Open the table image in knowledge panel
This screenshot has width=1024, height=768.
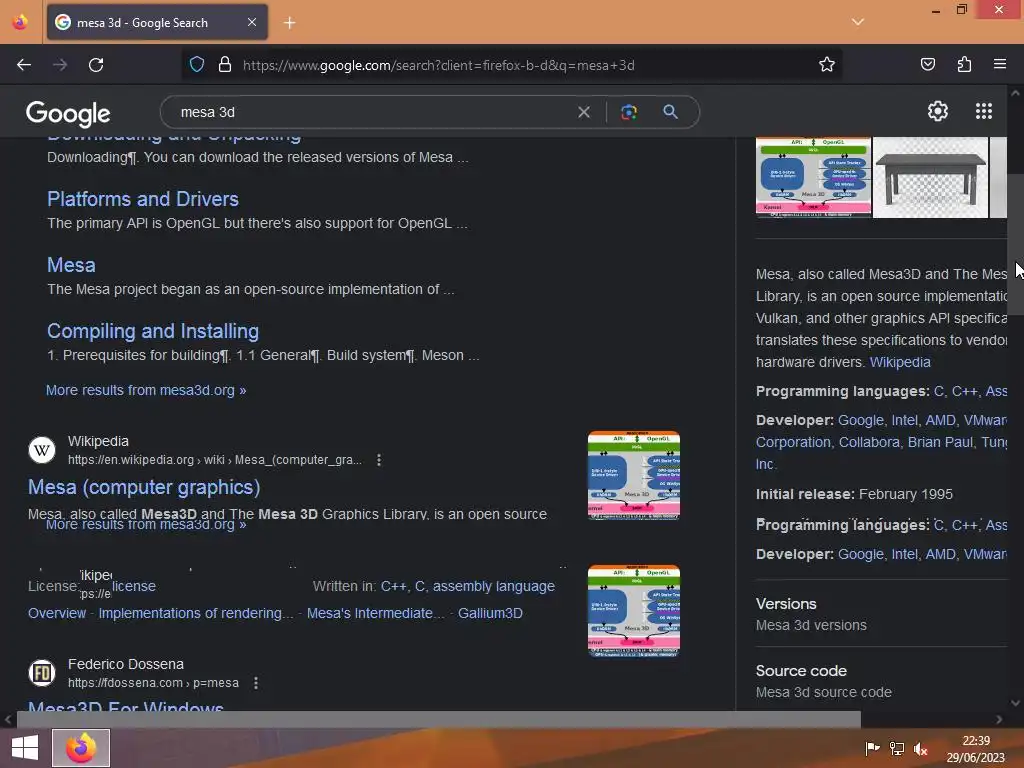pyautogui.click(x=930, y=177)
